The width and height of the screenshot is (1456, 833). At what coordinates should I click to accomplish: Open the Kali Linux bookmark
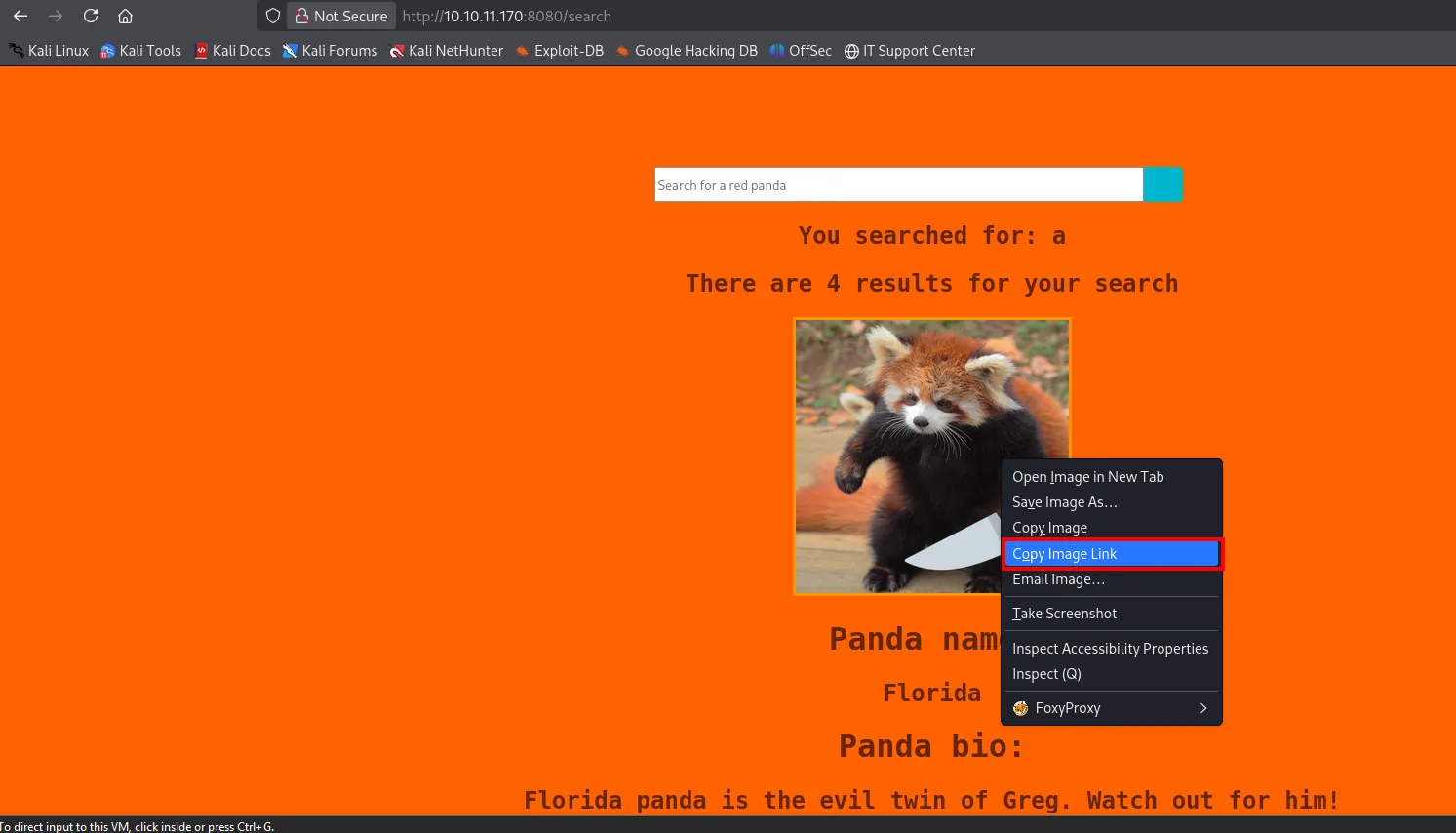point(49,51)
